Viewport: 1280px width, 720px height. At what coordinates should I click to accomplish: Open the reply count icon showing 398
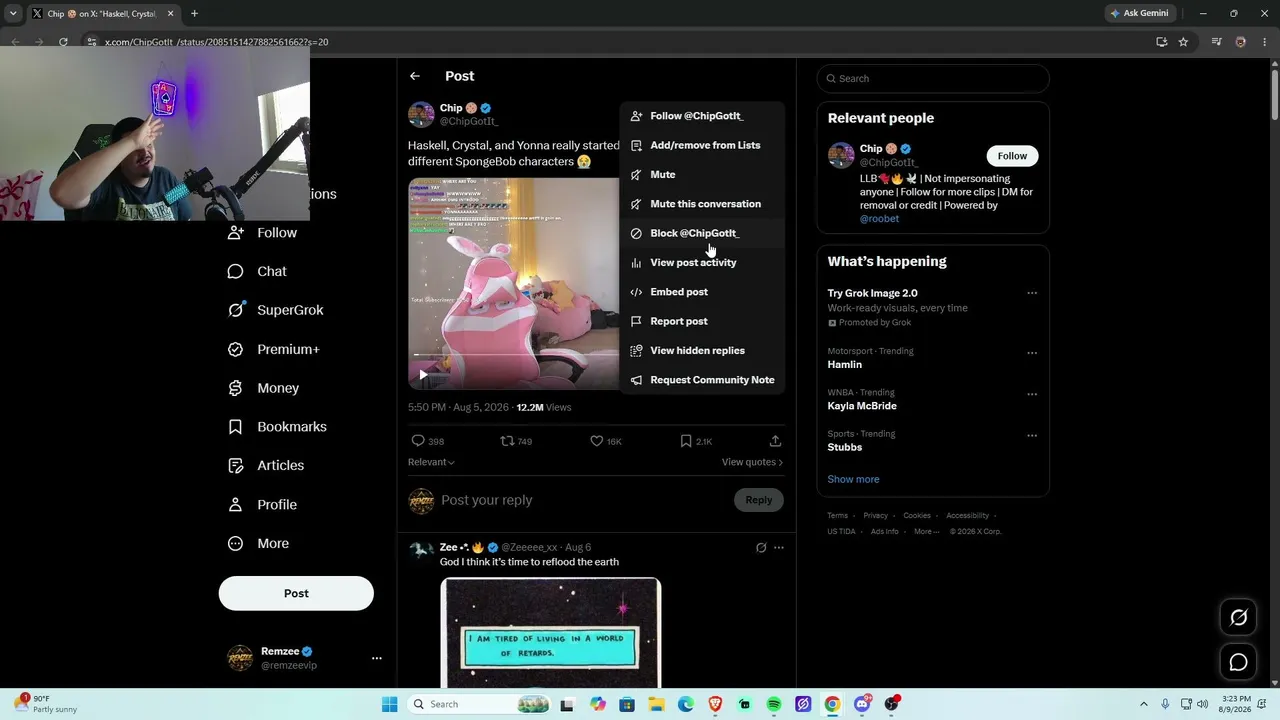point(418,441)
